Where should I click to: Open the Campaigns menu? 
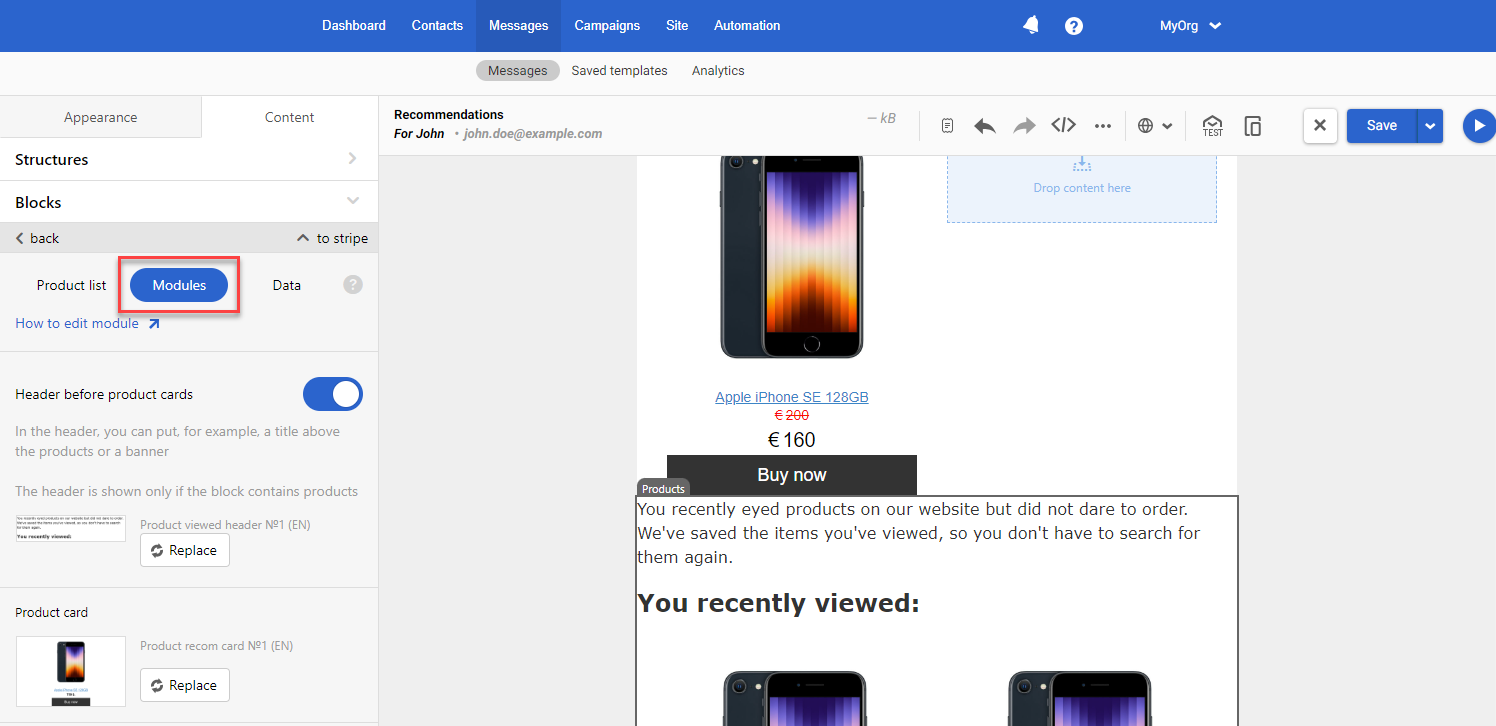point(607,26)
